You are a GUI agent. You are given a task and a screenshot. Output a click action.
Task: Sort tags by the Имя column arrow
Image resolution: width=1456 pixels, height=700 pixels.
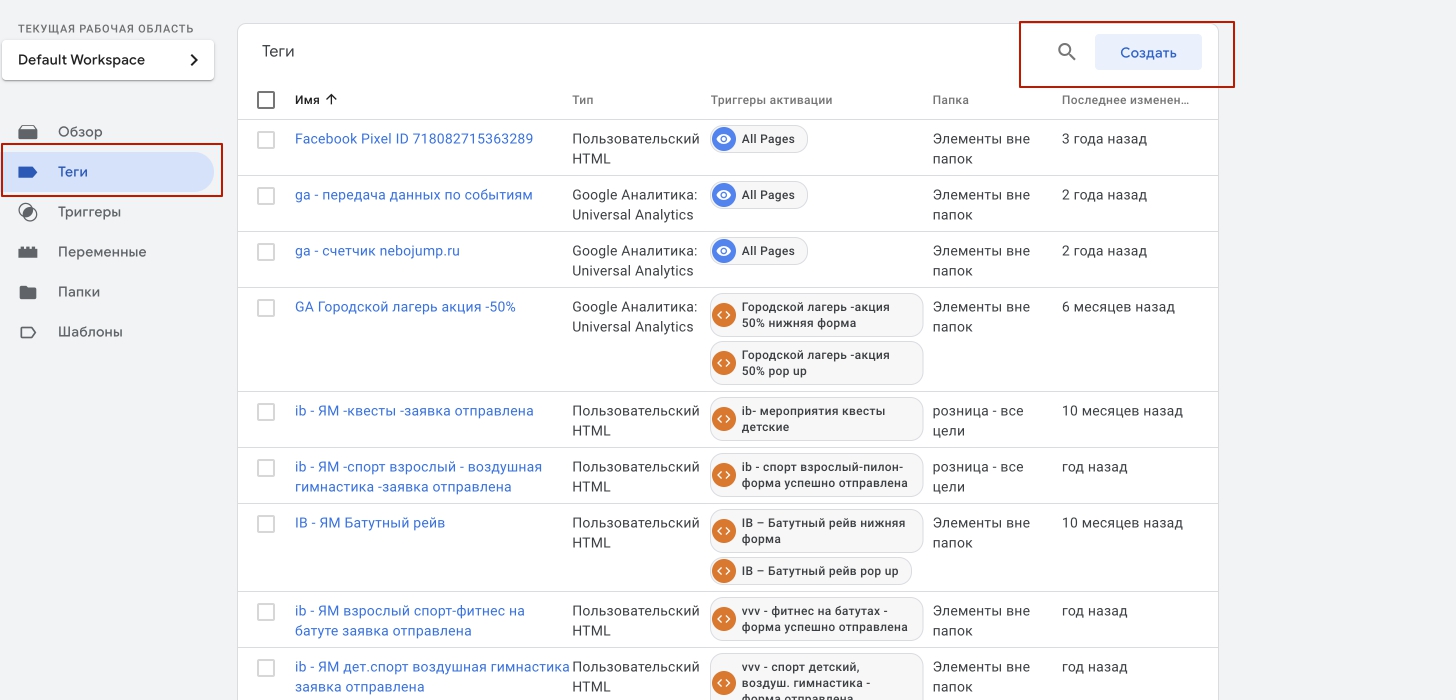(332, 100)
